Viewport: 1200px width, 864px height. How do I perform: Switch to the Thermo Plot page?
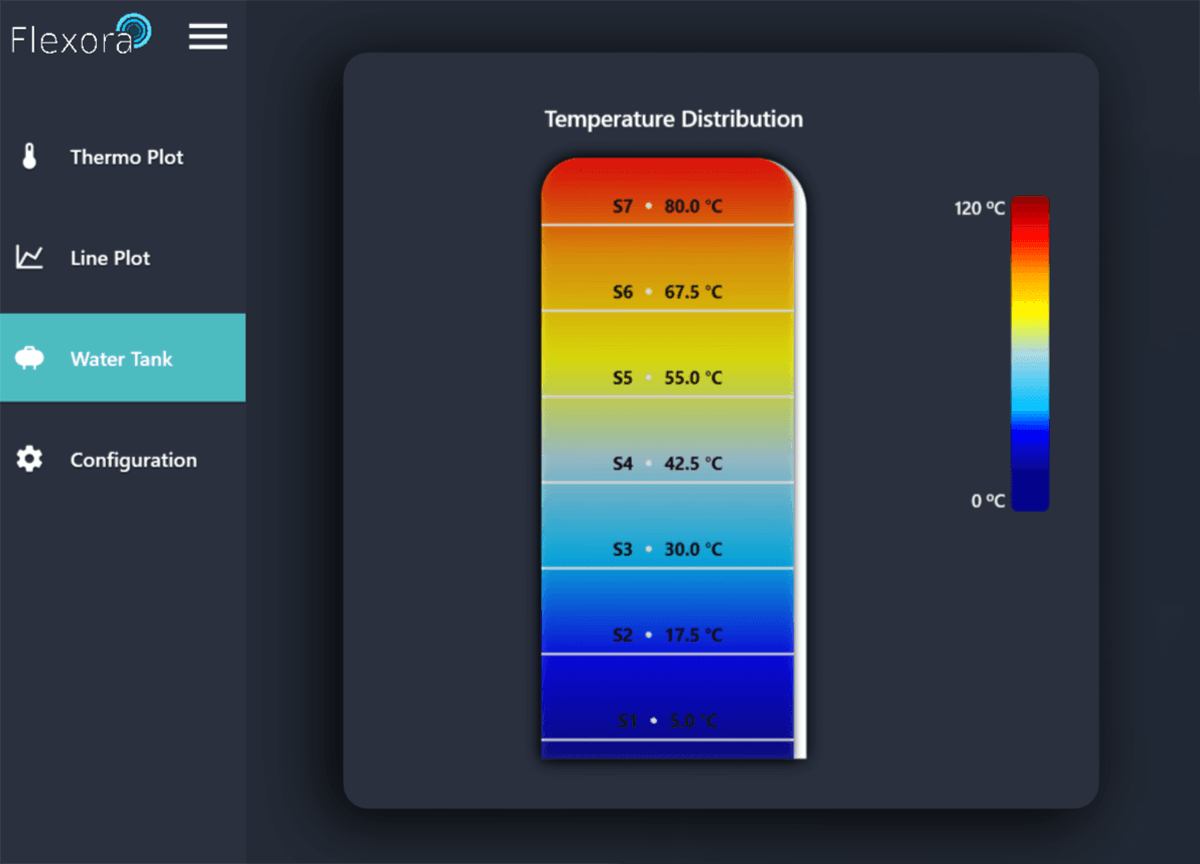tap(126, 156)
